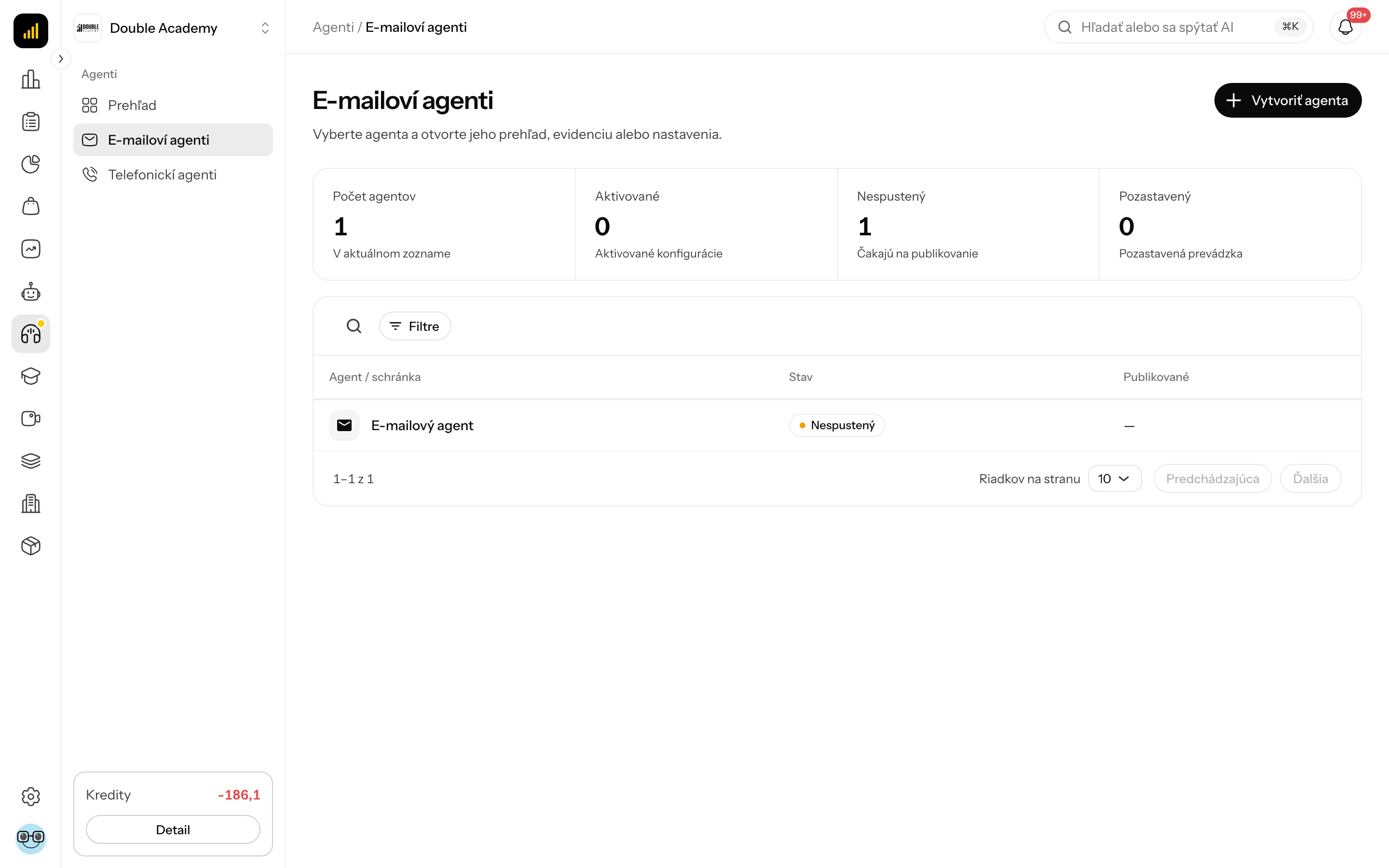1389x868 pixels.
Task: Open the pie chart sidebar icon
Action: click(x=30, y=164)
